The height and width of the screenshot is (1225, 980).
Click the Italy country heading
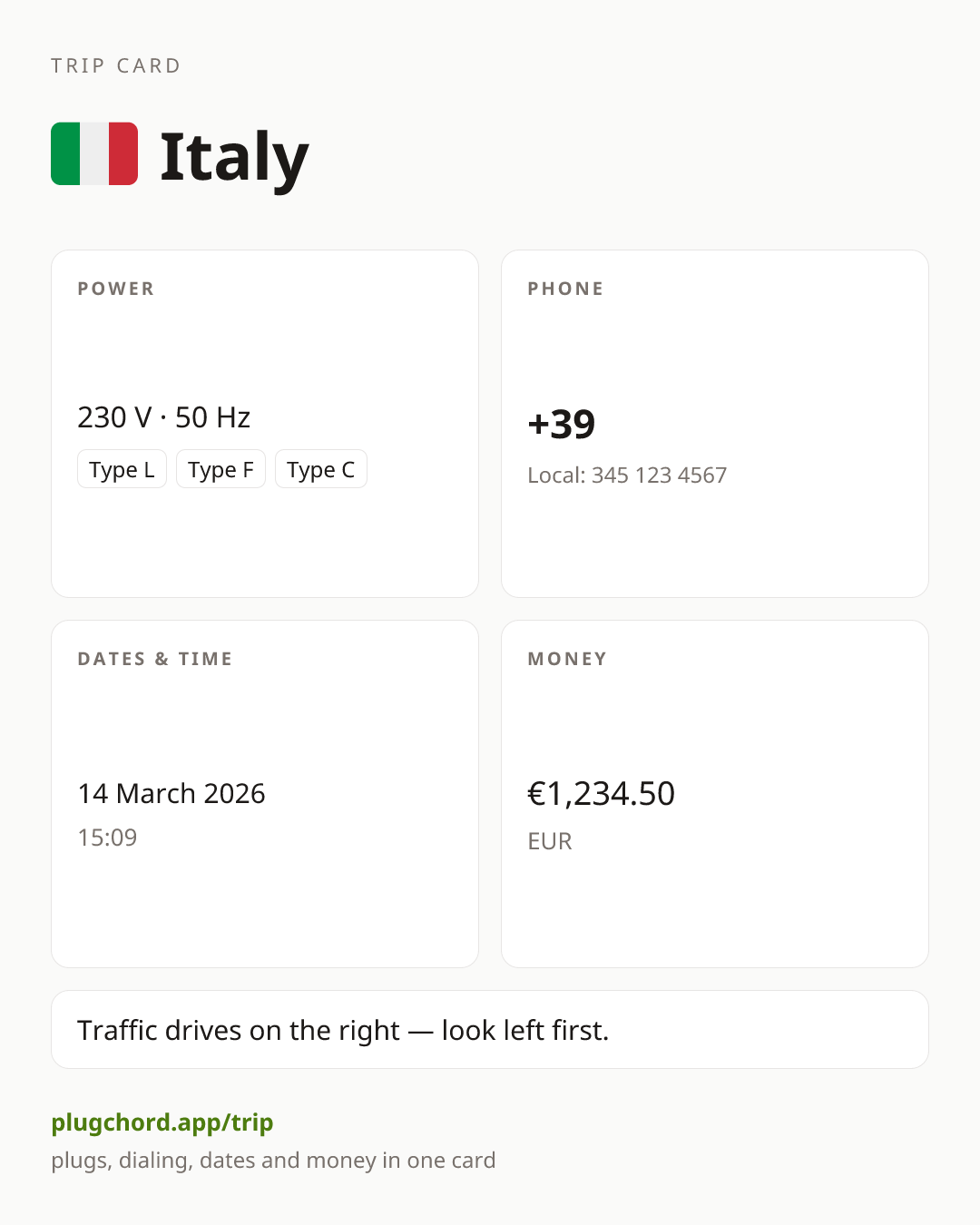tap(234, 157)
